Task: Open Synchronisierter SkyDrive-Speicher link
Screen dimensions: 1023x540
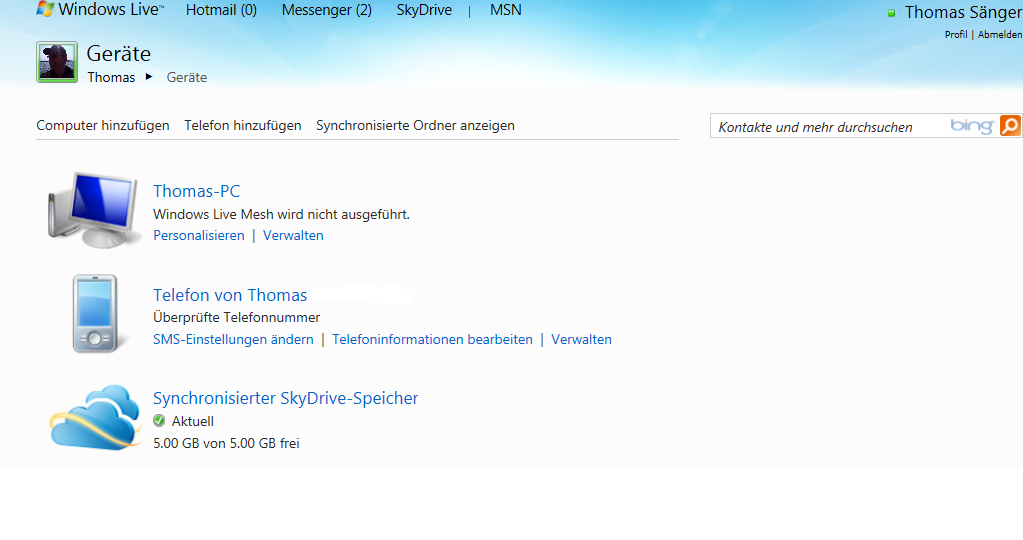Action: [x=285, y=398]
